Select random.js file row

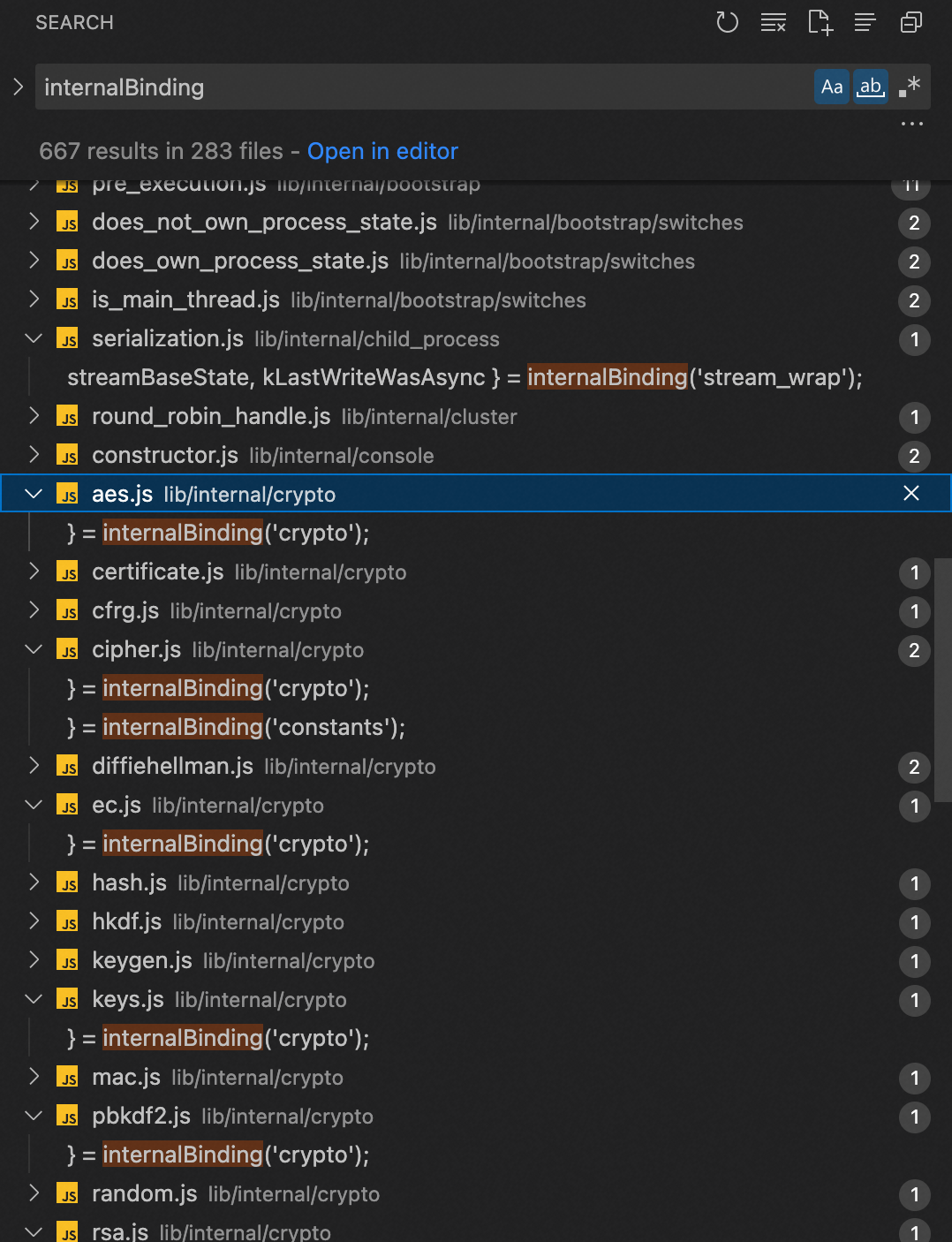coord(476,1193)
